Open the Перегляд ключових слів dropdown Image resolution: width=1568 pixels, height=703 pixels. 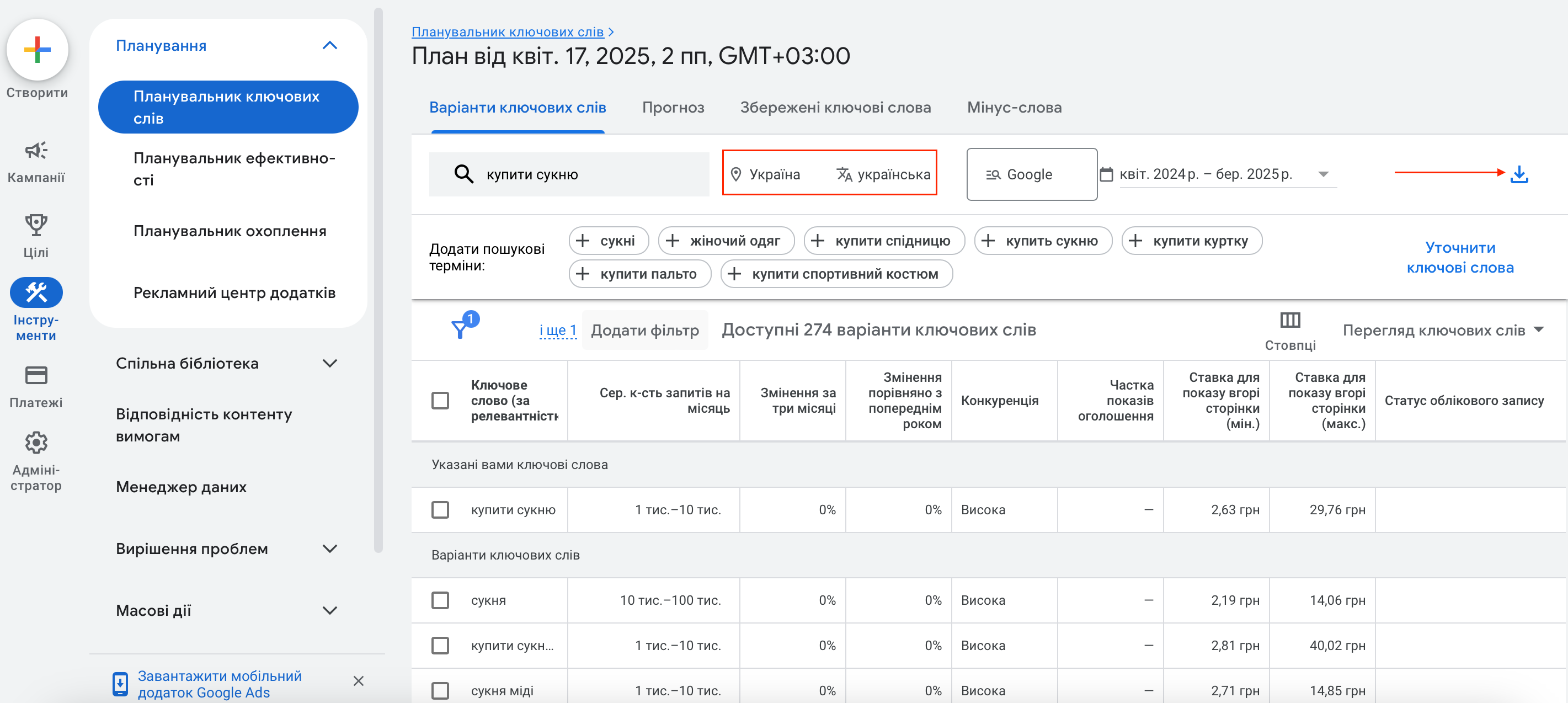click(1443, 330)
